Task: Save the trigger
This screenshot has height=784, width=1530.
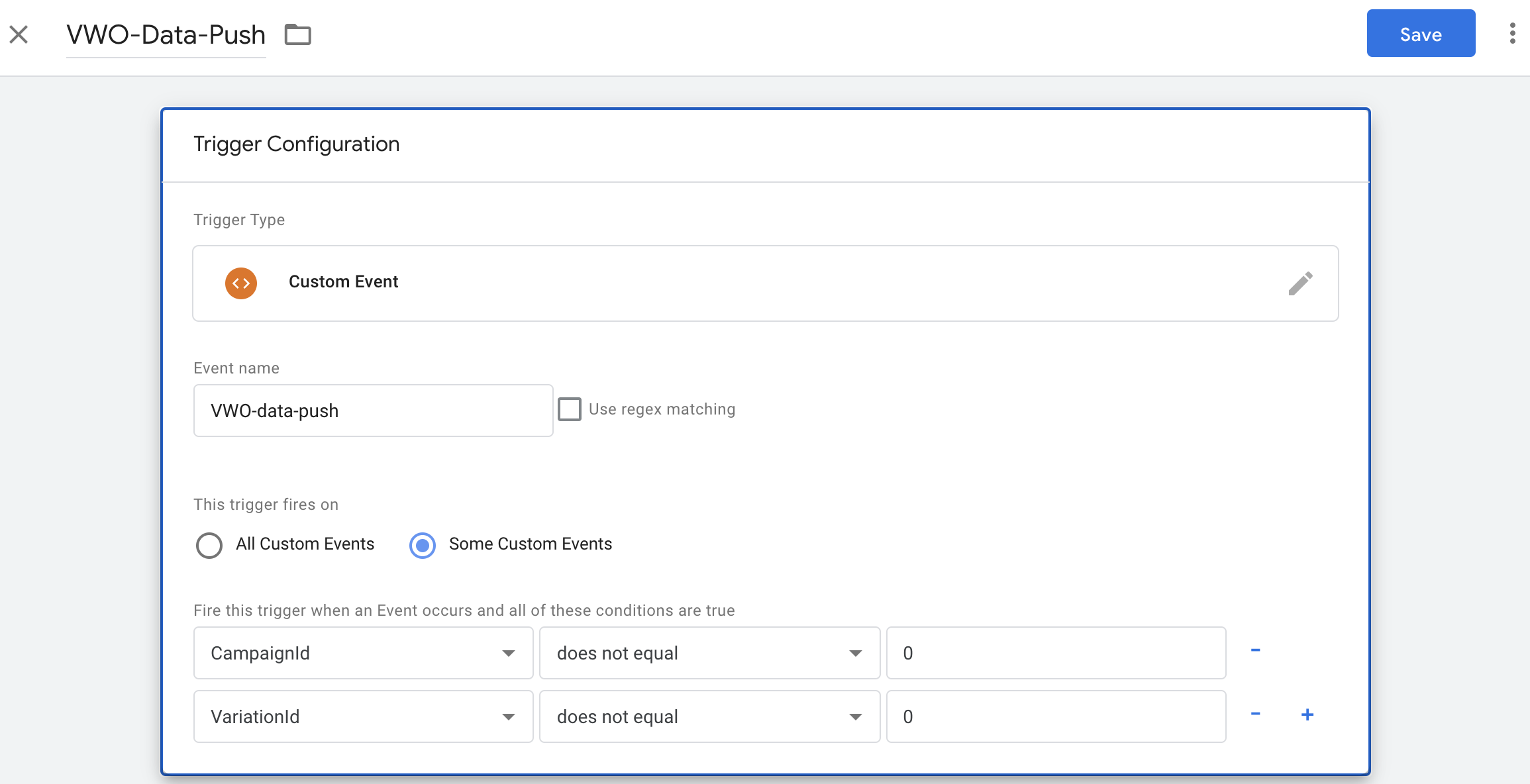Action: (x=1421, y=34)
